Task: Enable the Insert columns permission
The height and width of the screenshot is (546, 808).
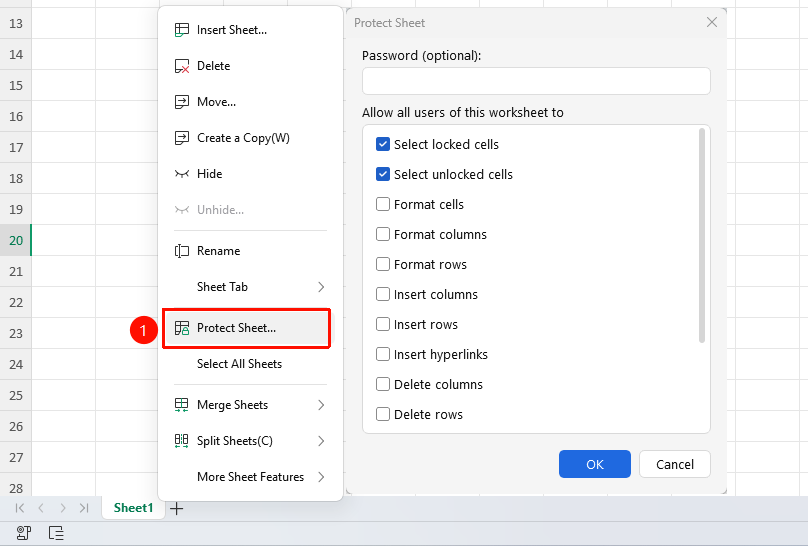Action: [383, 294]
